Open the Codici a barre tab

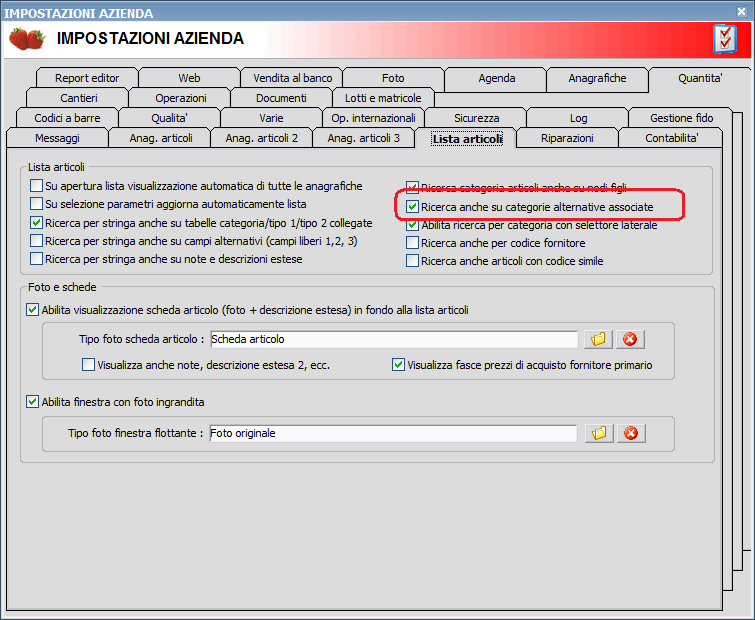pos(67,118)
